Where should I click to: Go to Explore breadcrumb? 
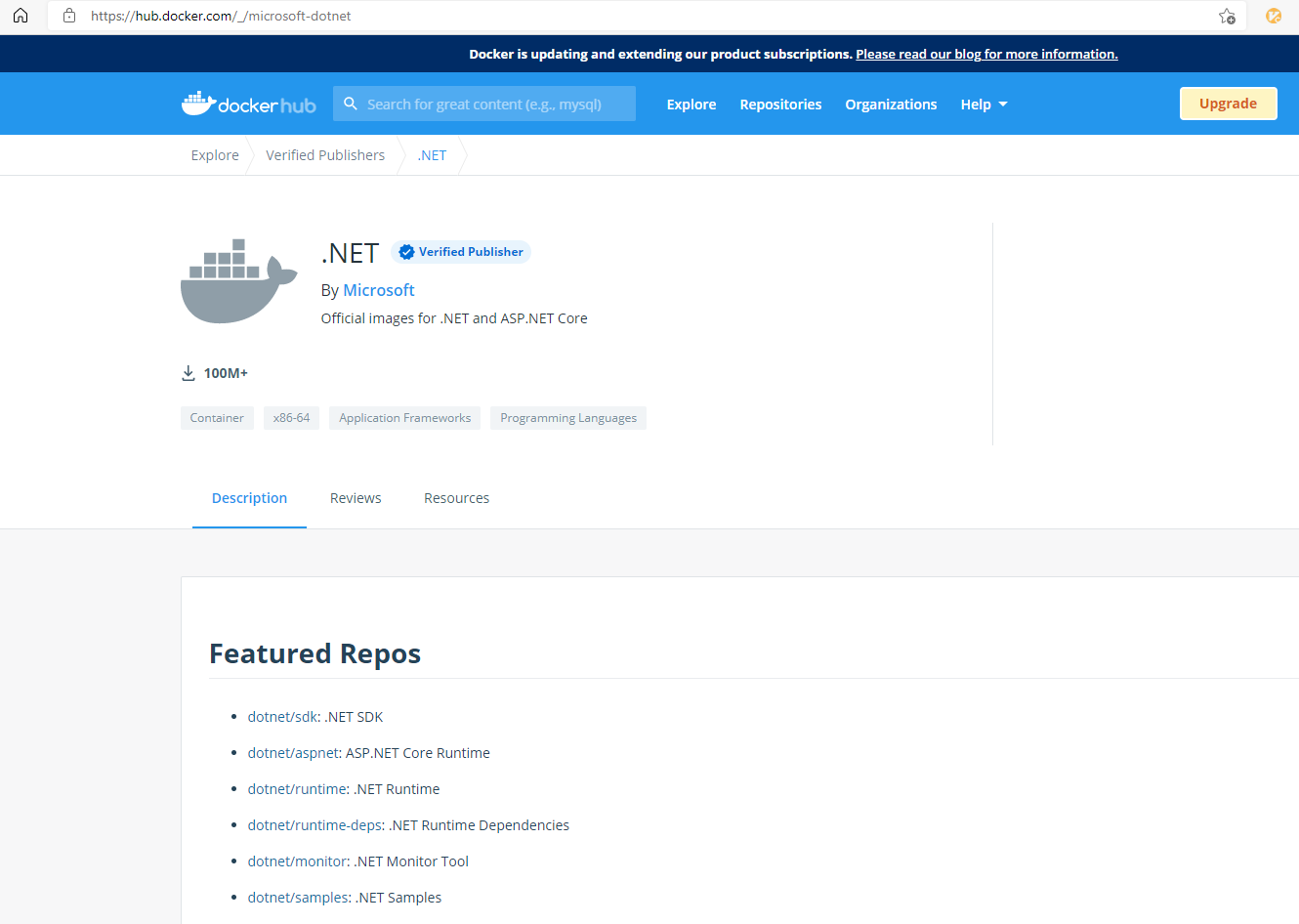[x=215, y=155]
